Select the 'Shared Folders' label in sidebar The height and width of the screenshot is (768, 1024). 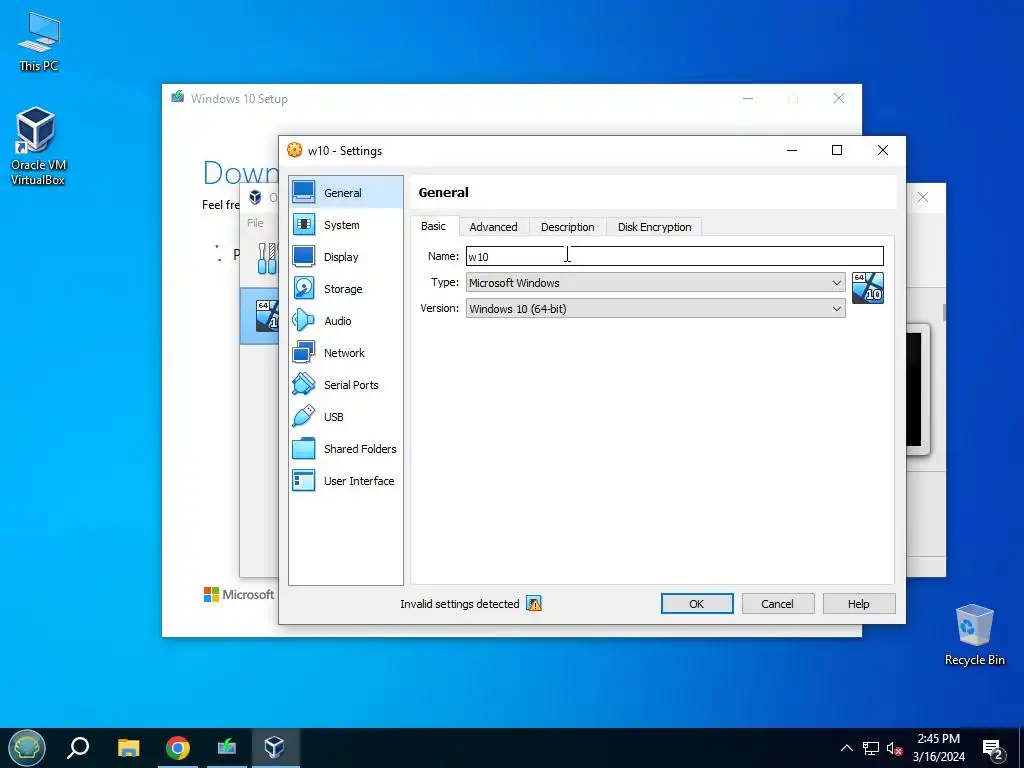tap(360, 449)
